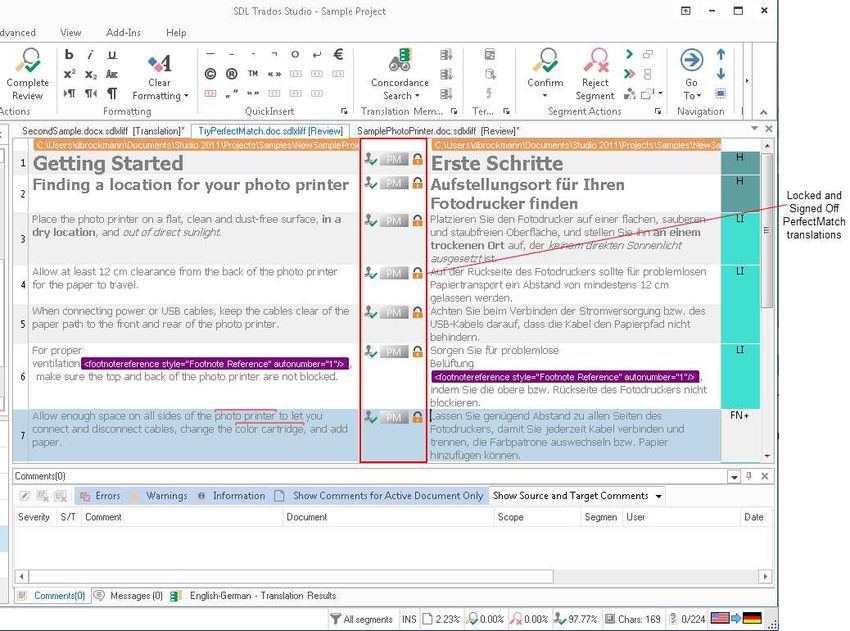The width and height of the screenshot is (850, 631).
Task: Open the Clear Formatting dropdown
Action: [186, 96]
